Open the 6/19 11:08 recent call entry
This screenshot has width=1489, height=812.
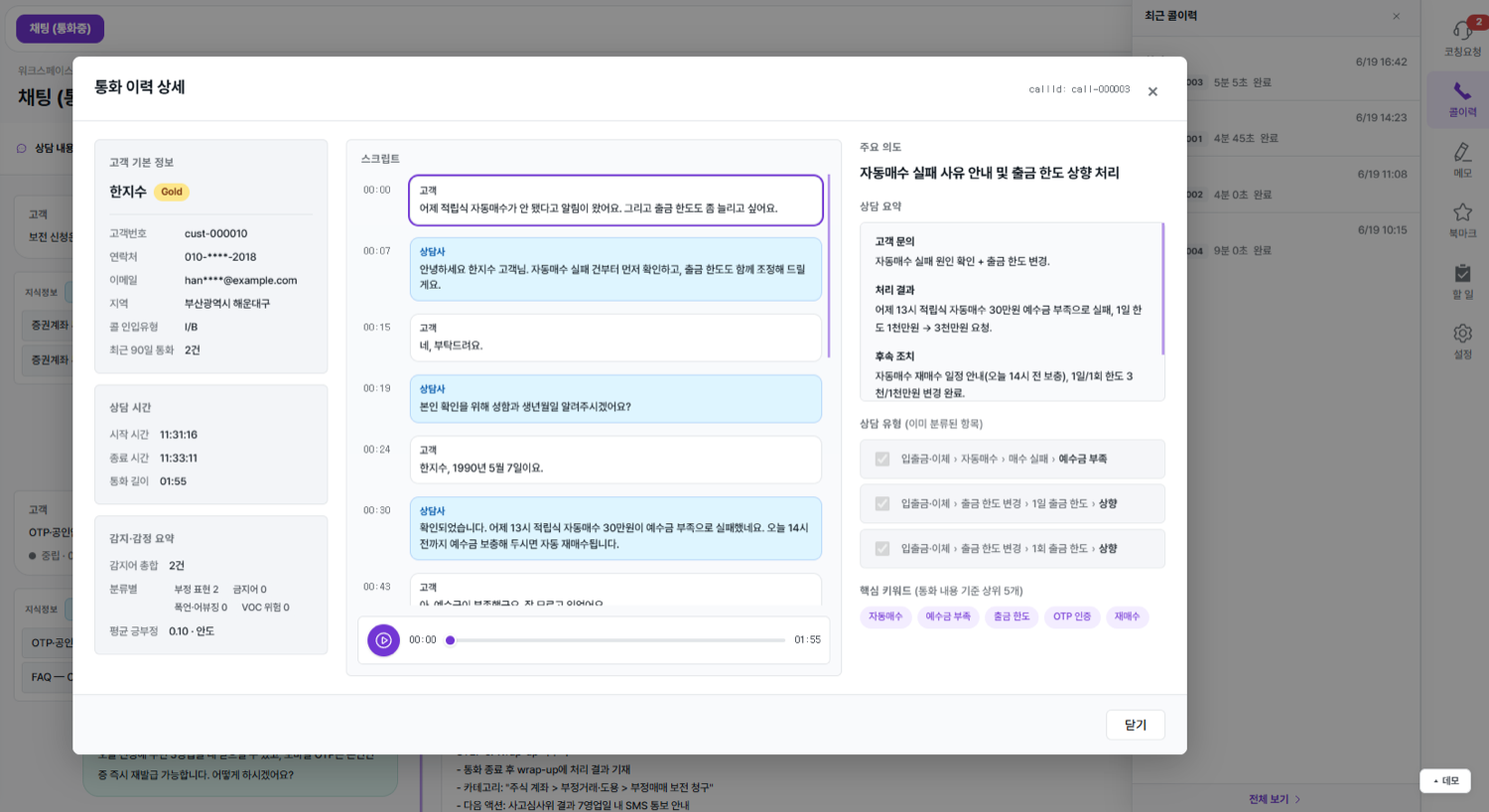click(x=1277, y=184)
